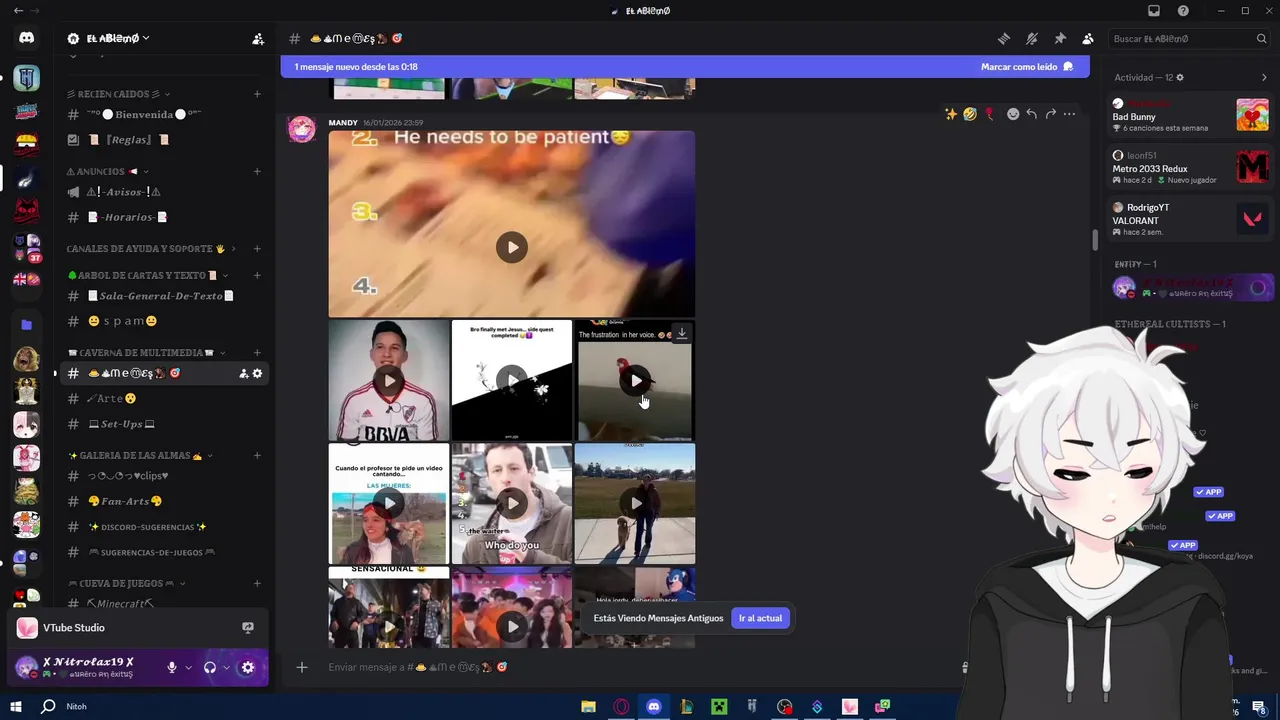Click the VTube Studio stream screen icon
Viewport: 1280px width, 720px height.
point(248,627)
